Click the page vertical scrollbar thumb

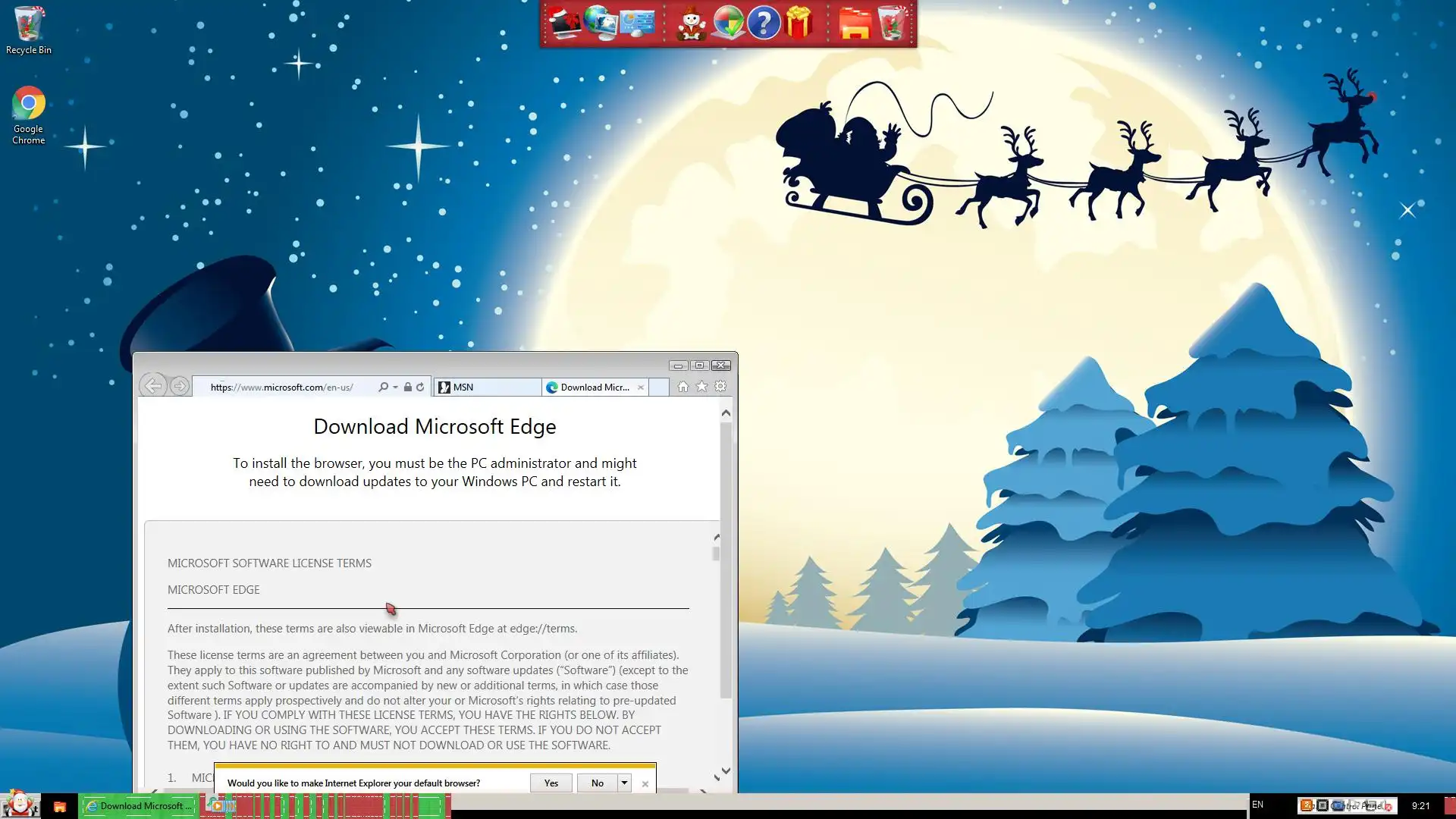[x=726, y=561]
